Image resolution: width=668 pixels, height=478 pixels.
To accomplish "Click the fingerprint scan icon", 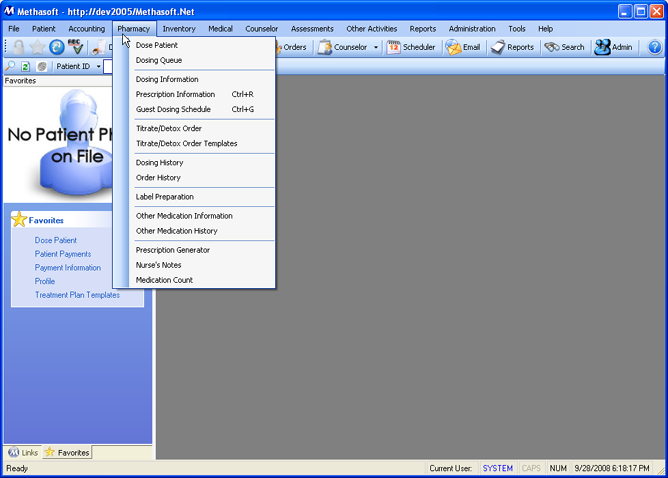I will (41, 66).
